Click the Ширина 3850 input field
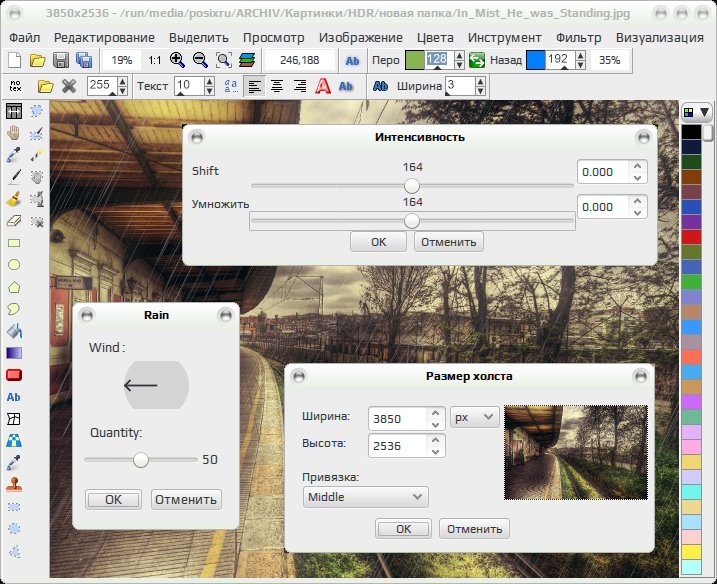The height and width of the screenshot is (584, 717). 397,418
